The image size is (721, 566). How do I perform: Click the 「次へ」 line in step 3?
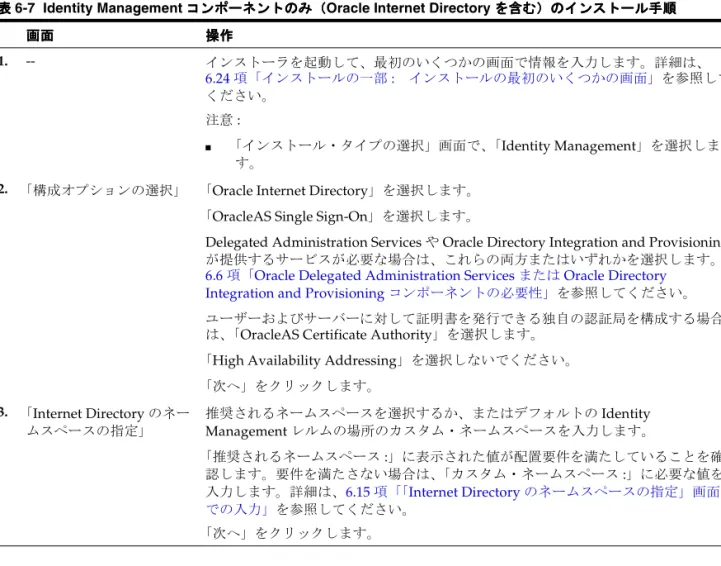pos(289,533)
